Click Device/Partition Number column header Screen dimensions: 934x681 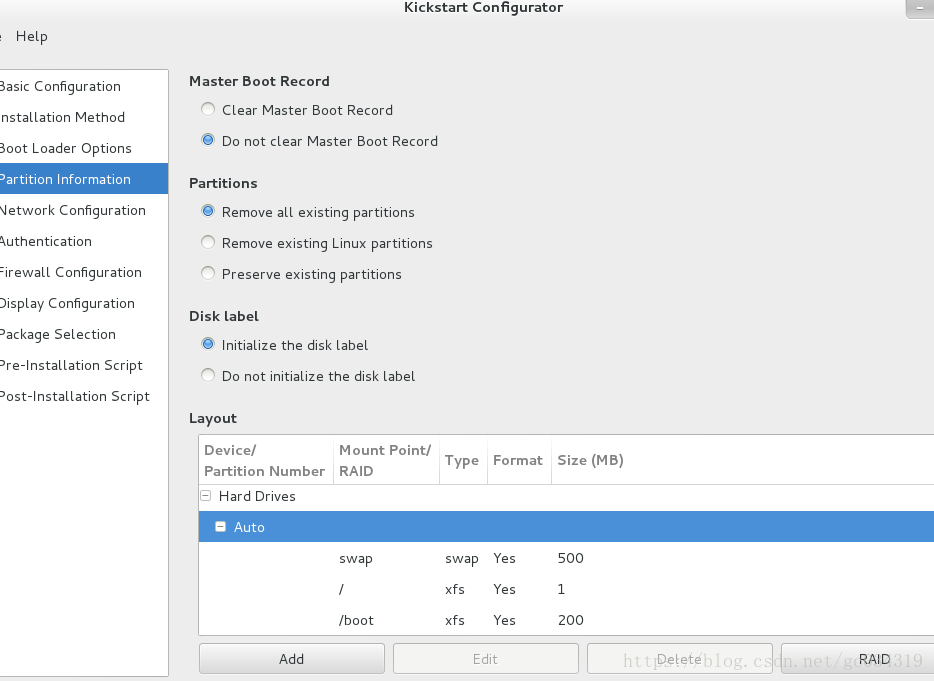(266, 460)
